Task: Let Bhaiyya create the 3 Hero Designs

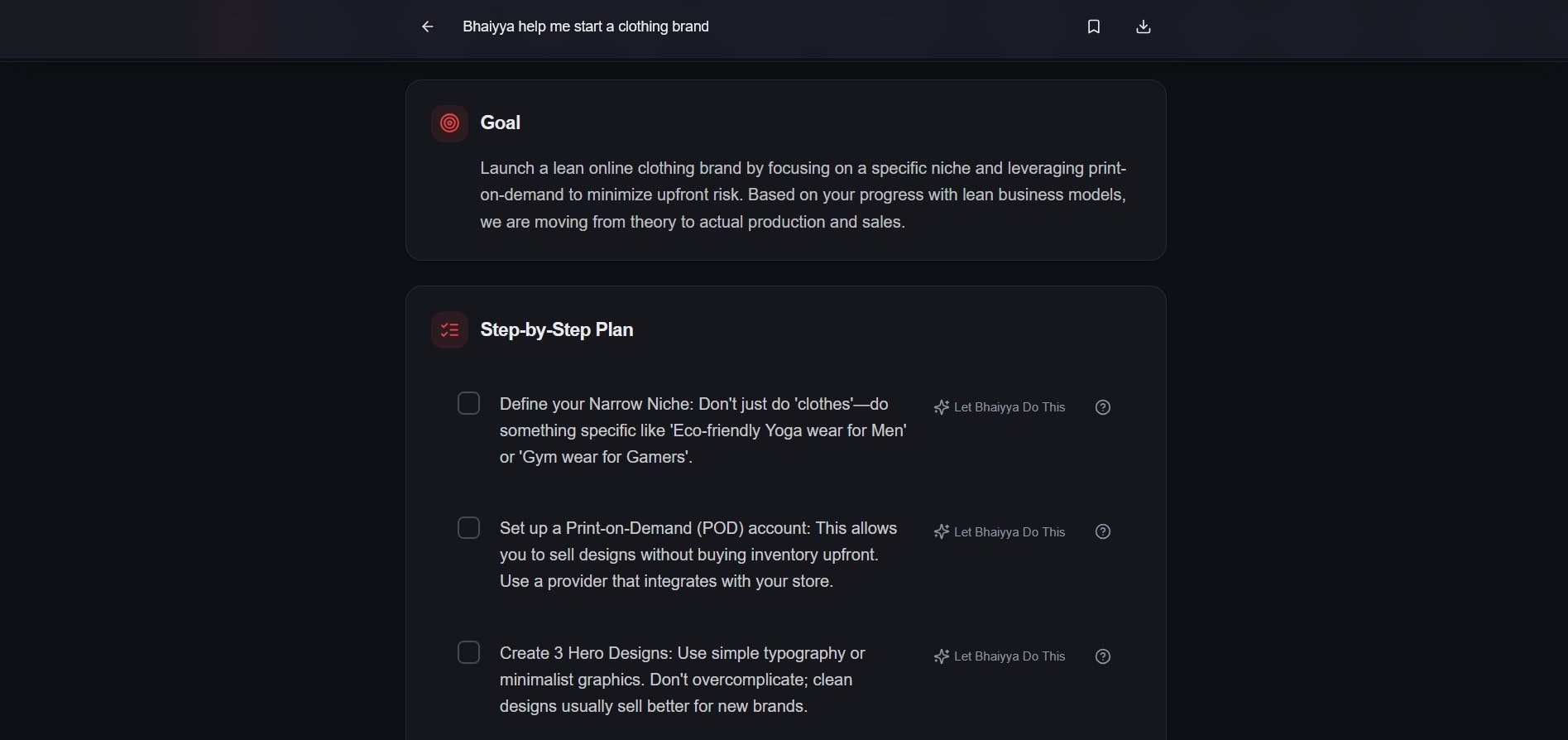Action: (1000, 656)
